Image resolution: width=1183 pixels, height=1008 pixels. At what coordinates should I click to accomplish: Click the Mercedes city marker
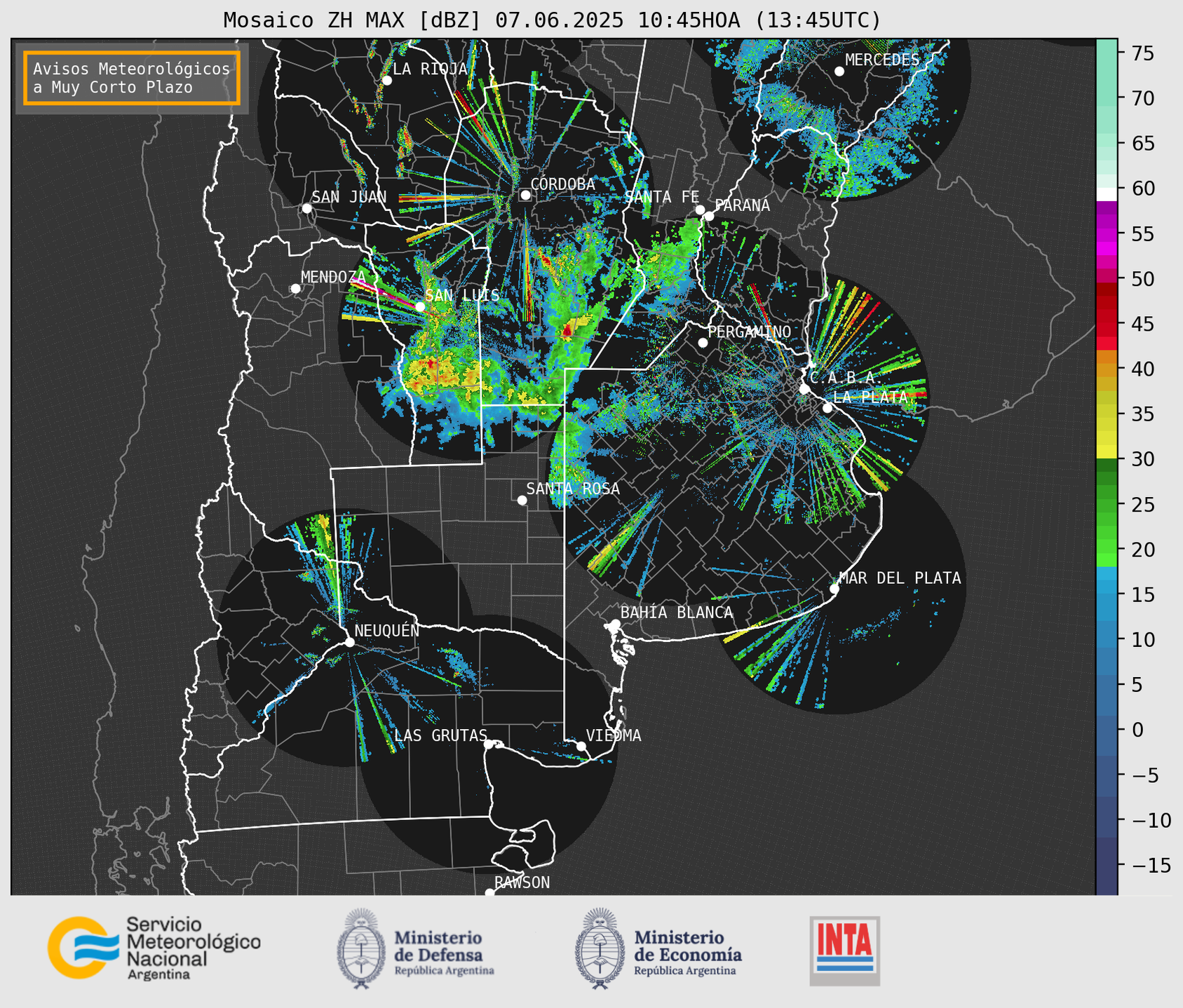click(839, 71)
